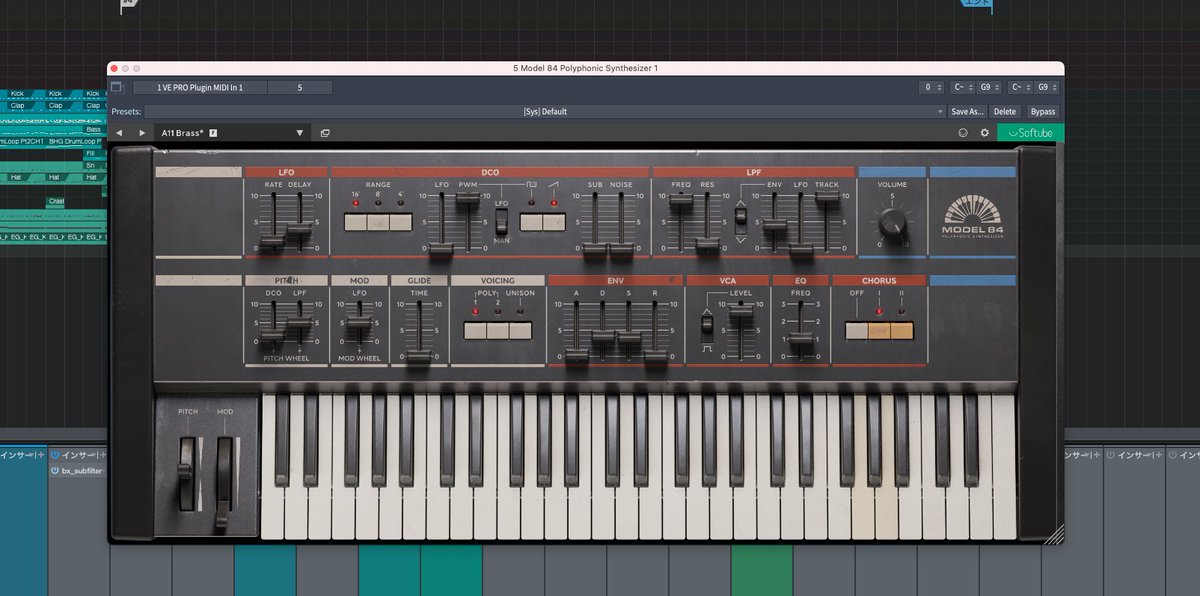Click the MOD wheel
The width and height of the screenshot is (1200, 596).
(224, 482)
